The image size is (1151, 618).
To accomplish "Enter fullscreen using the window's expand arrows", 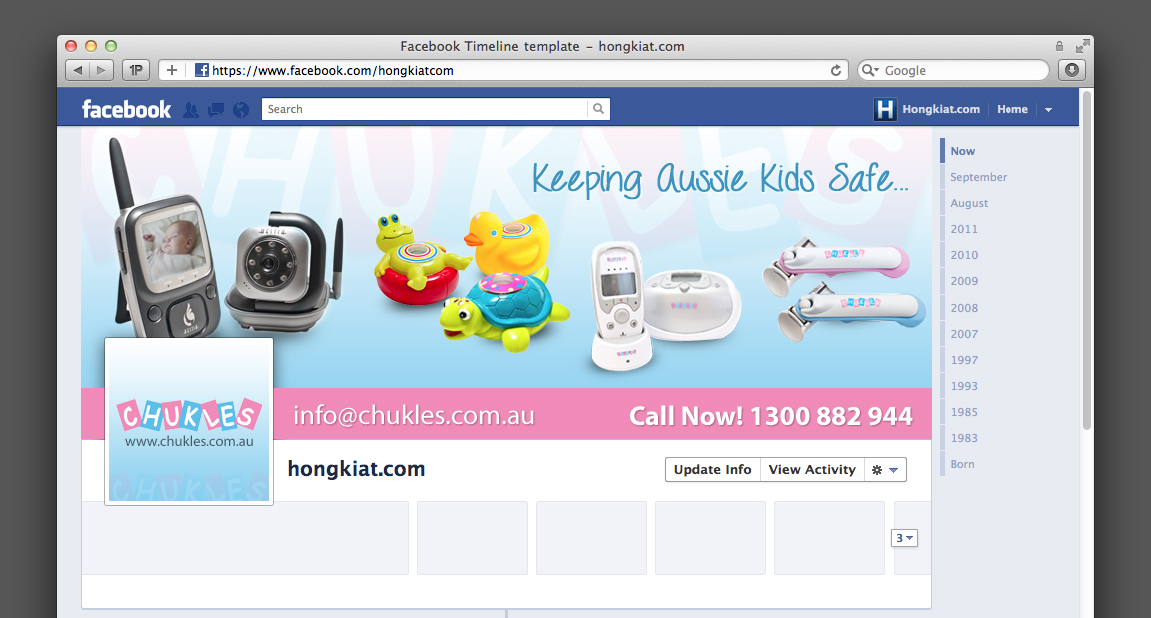I will 1082,46.
